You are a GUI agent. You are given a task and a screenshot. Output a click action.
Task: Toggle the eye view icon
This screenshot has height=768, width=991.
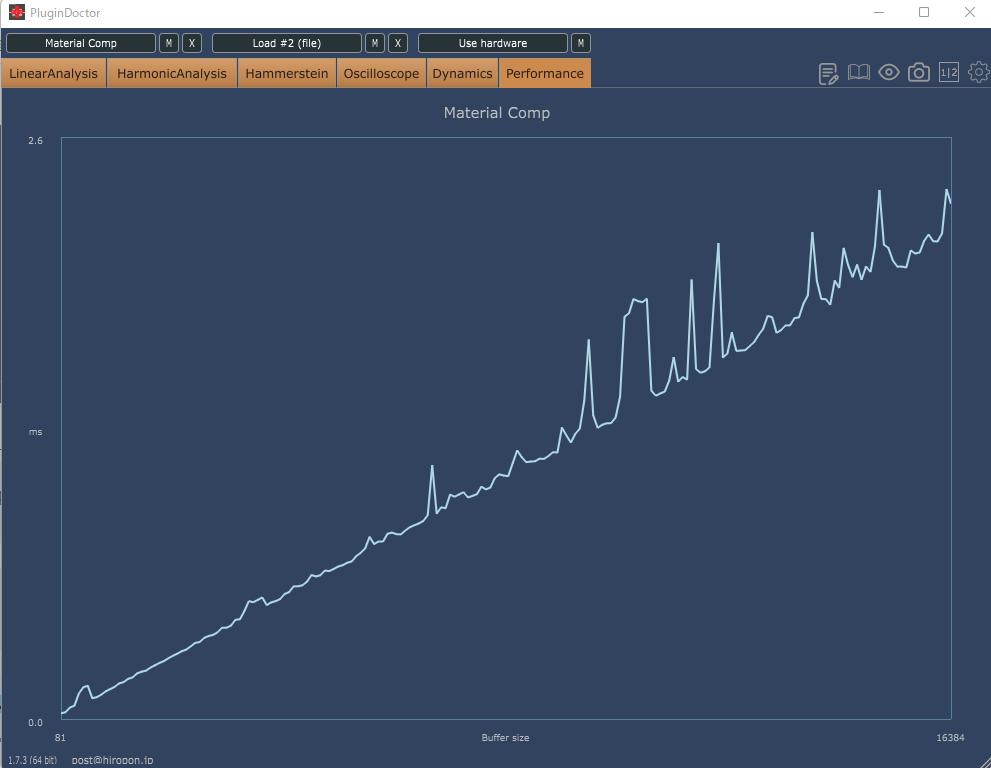(889, 73)
